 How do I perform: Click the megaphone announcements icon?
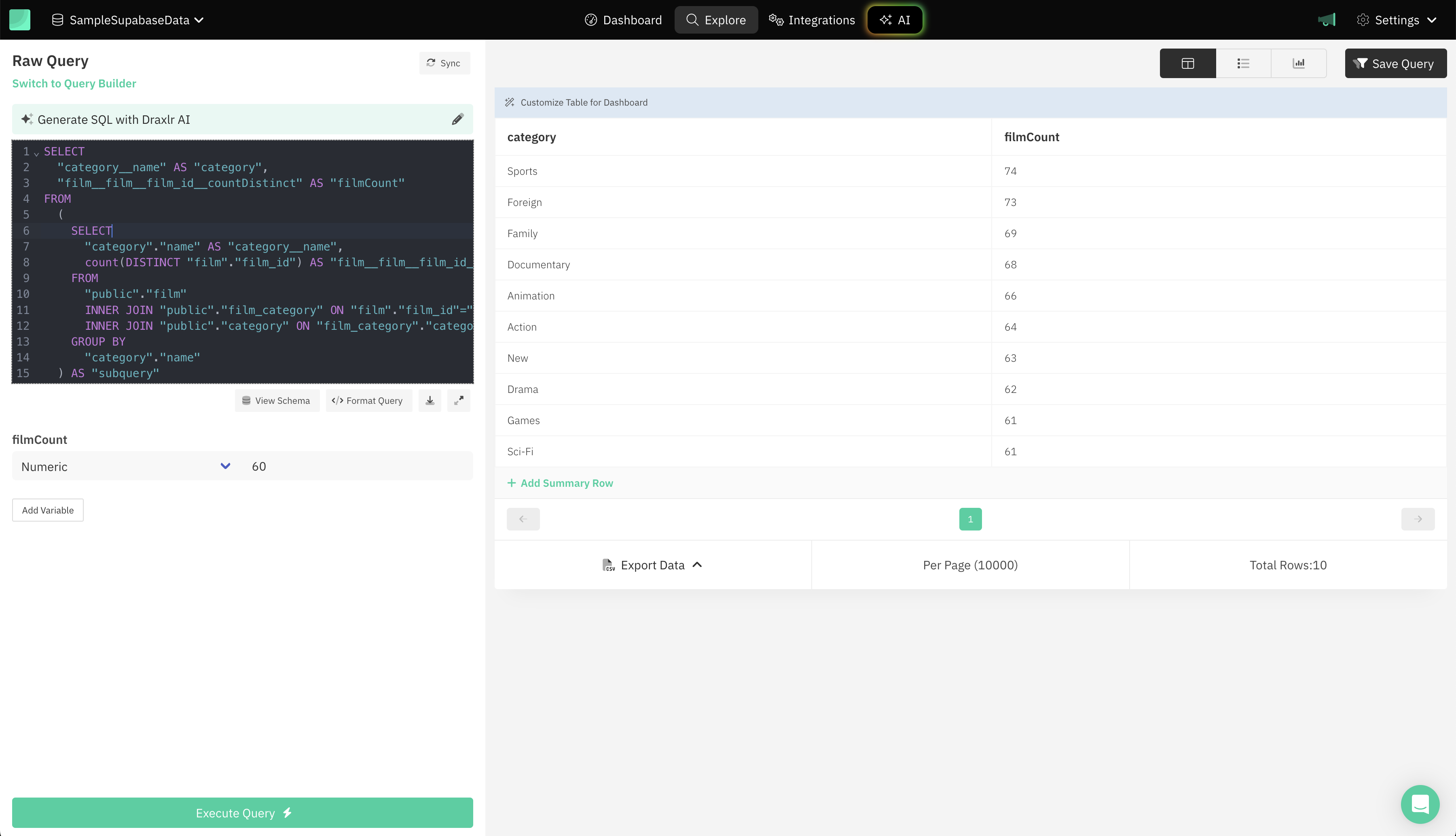click(x=1327, y=20)
